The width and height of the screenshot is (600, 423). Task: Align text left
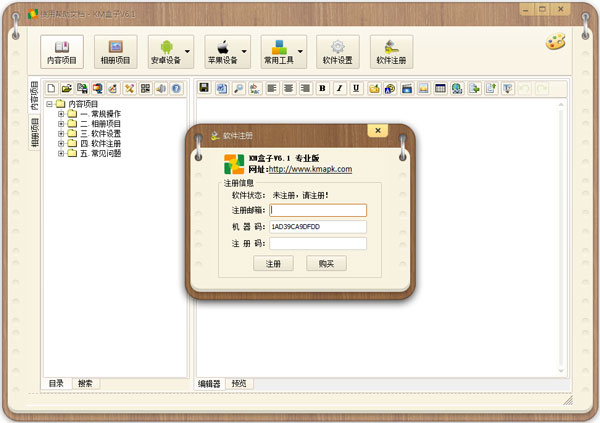pos(272,88)
